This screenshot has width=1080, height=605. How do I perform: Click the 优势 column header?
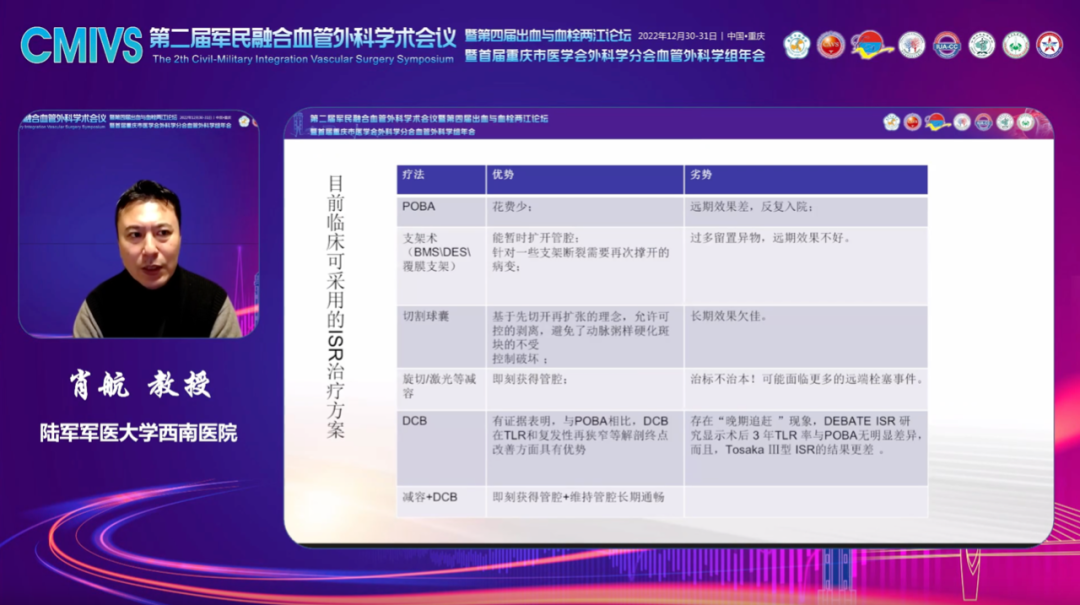(585, 179)
